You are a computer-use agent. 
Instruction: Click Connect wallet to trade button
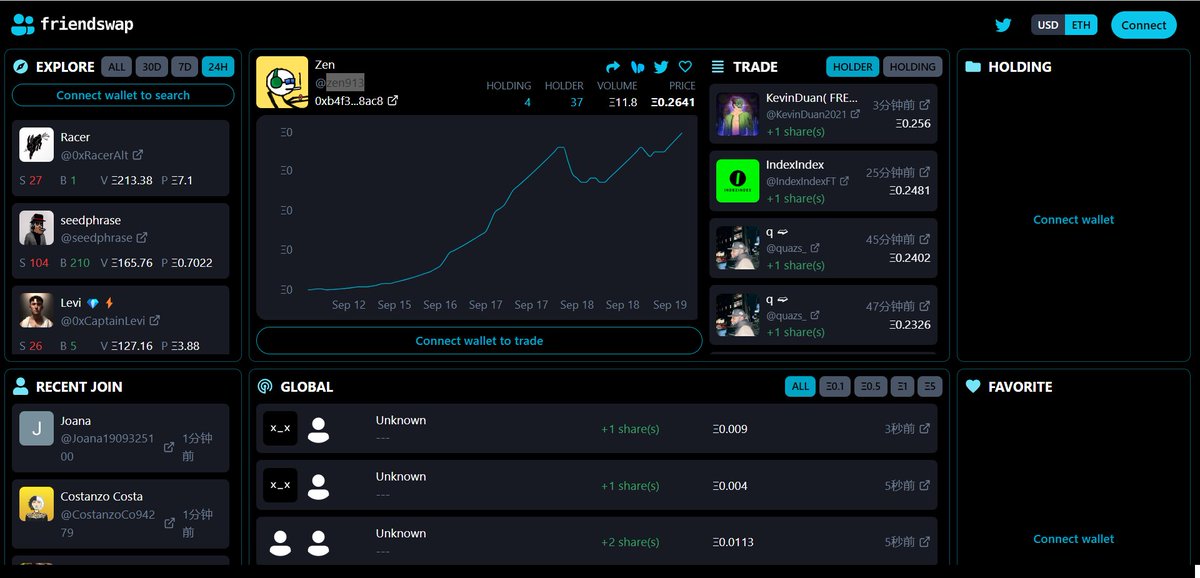(479, 341)
